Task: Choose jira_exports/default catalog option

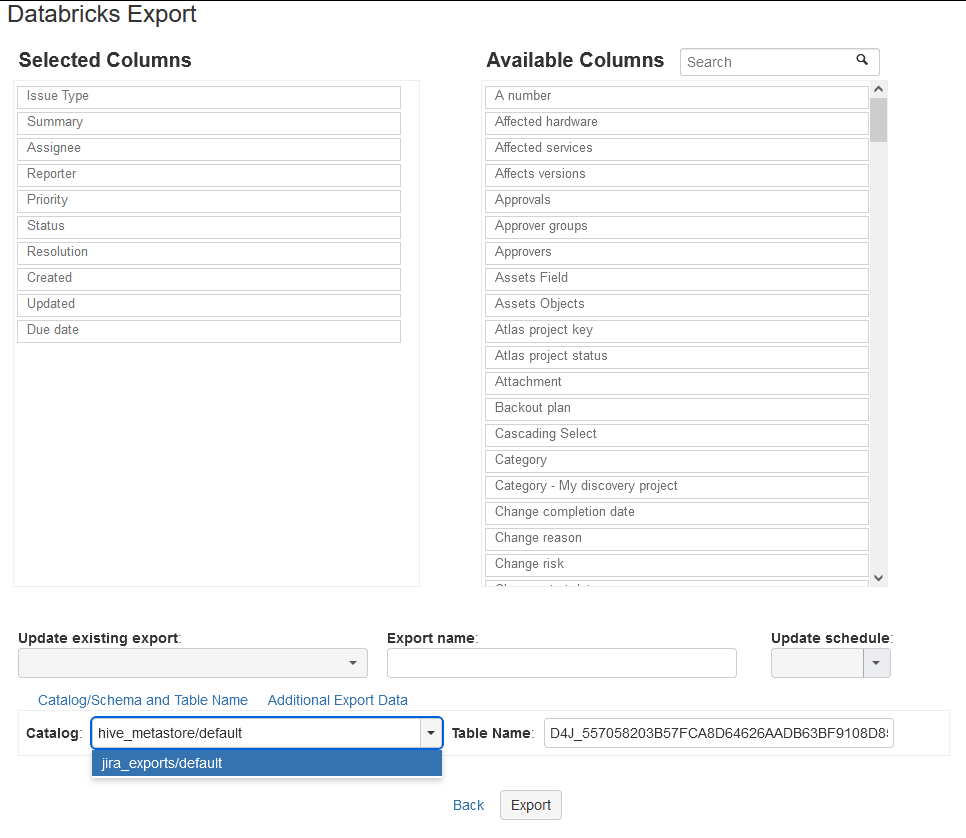Action: pos(267,763)
